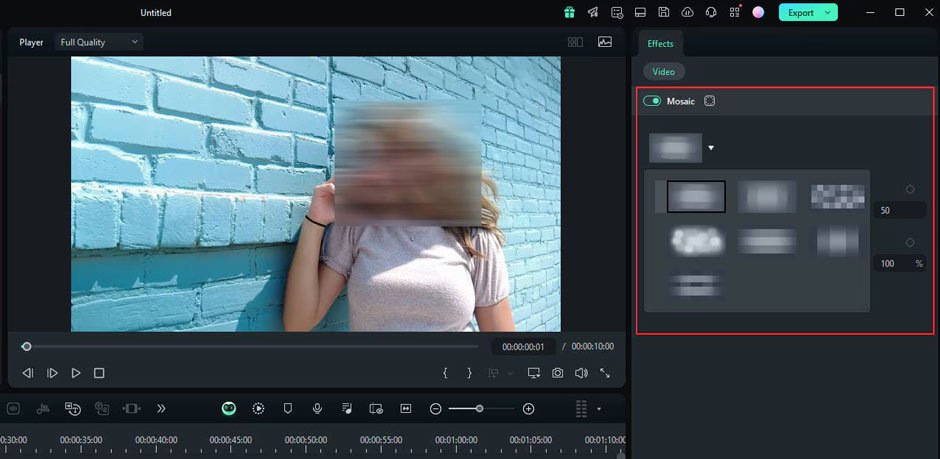Click the audio stretch music note tool

(x=43, y=409)
